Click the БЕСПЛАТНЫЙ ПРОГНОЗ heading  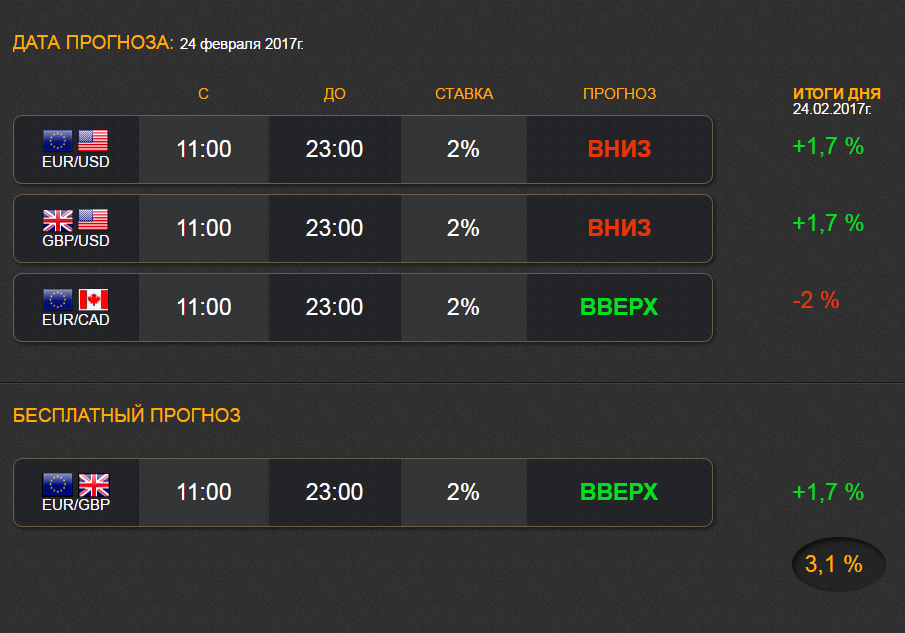pos(126,415)
